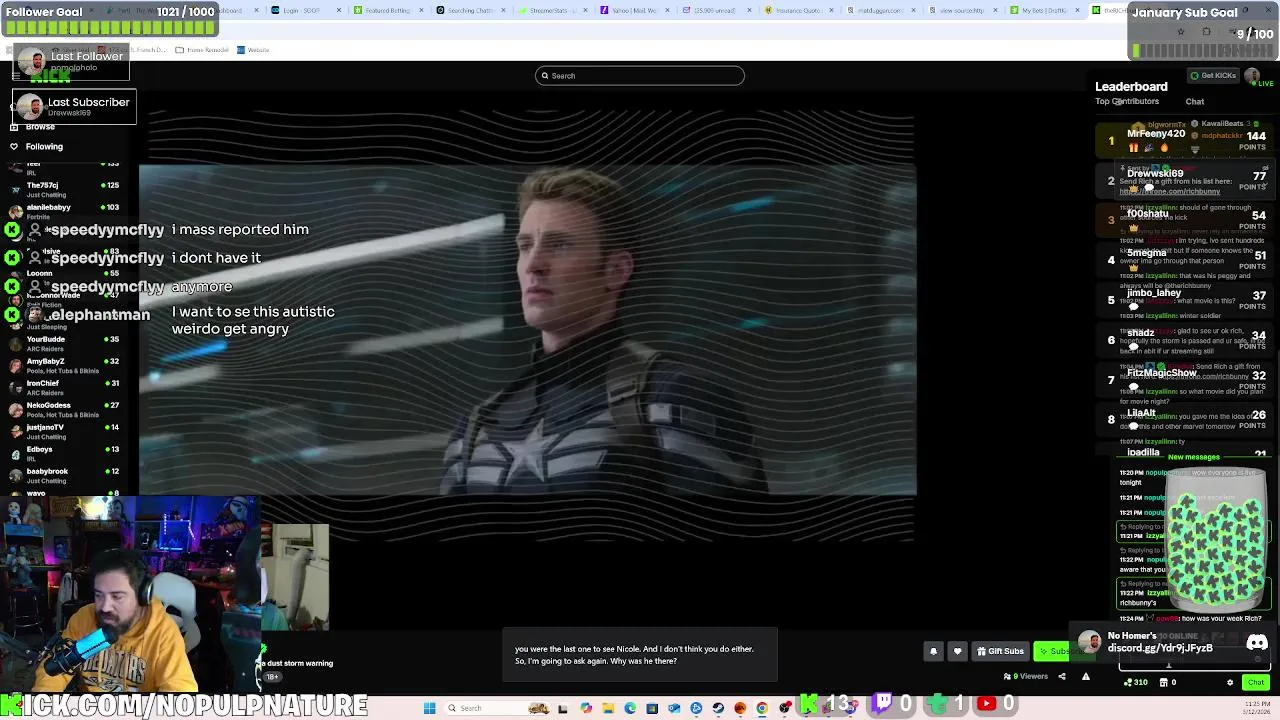Click the share stream icon
1280x720 pixels.
[1062, 676]
